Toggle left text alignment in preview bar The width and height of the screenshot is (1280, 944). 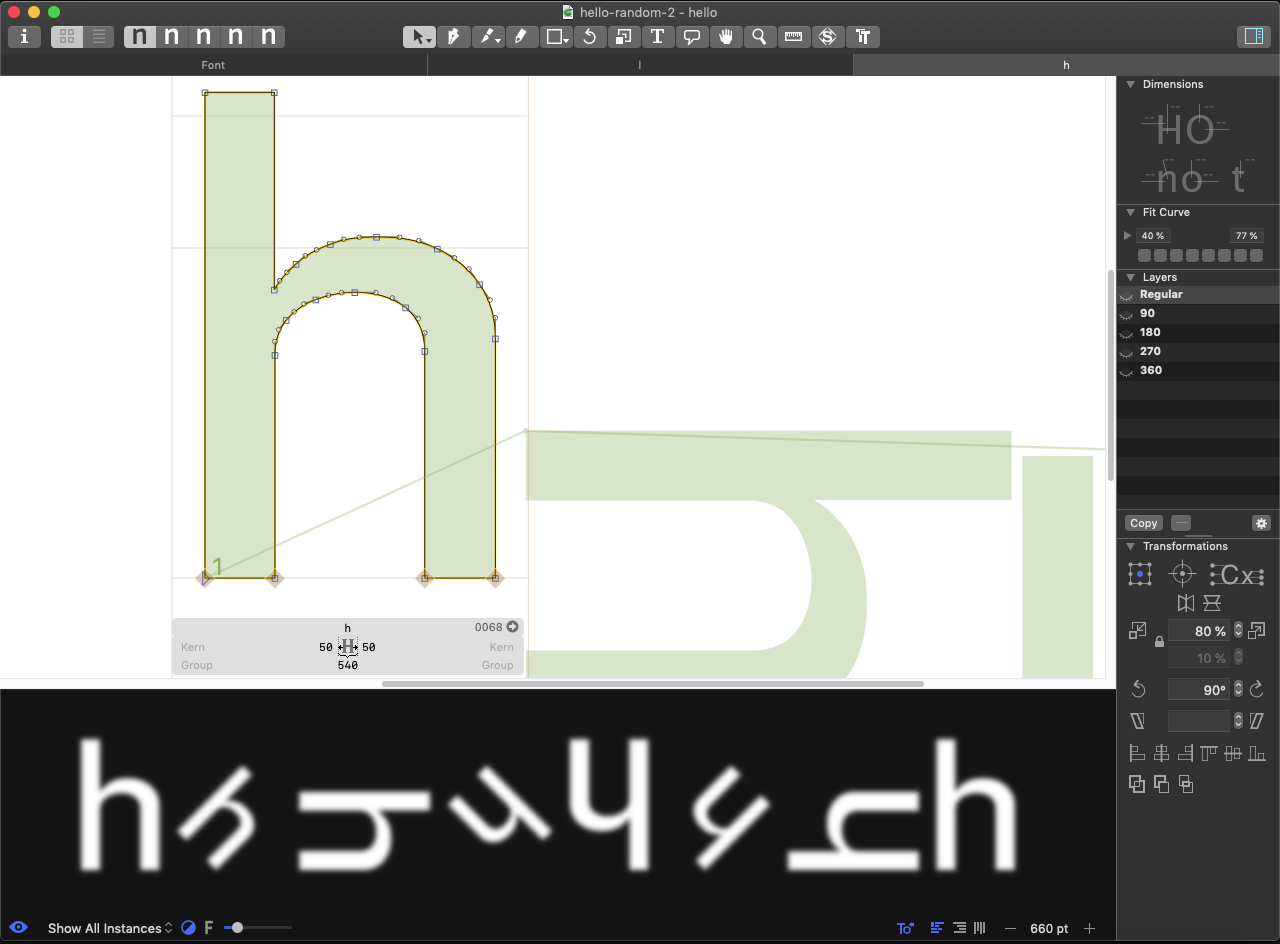pyautogui.click(x=936, y=928)
